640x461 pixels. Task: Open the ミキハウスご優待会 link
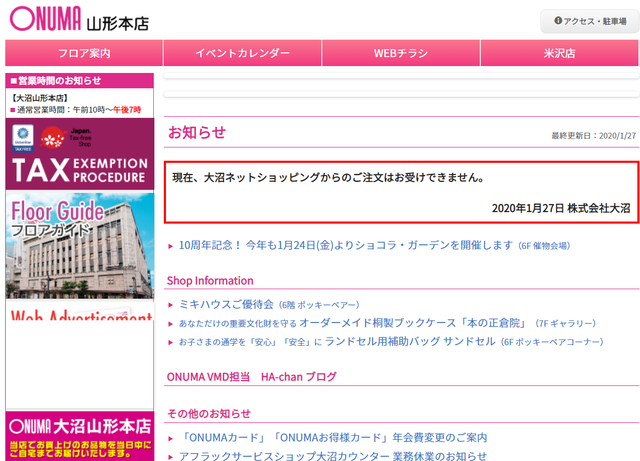pyautogui.click(x=269, y=305)
